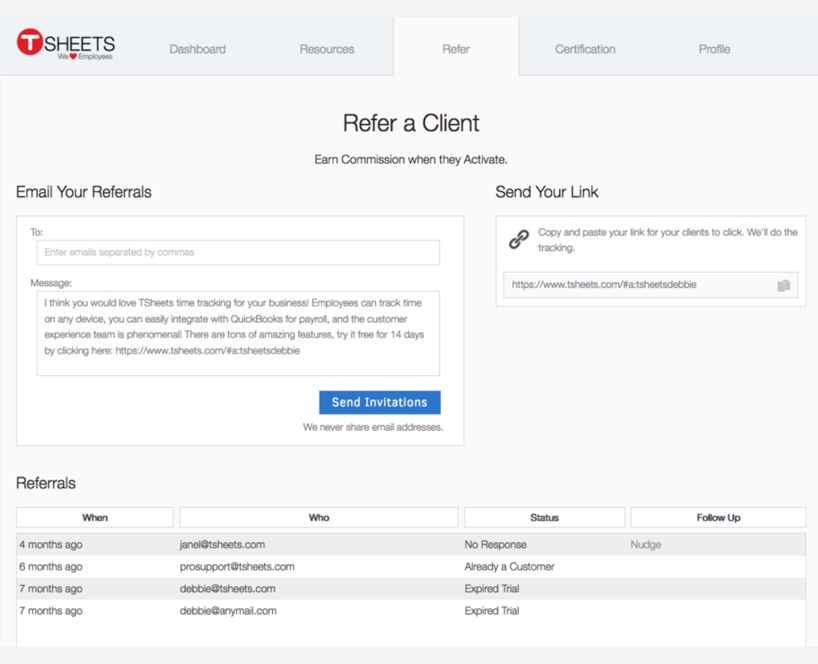Click 'Earn Commission when they Activate' text

click(x=411, y=160)
